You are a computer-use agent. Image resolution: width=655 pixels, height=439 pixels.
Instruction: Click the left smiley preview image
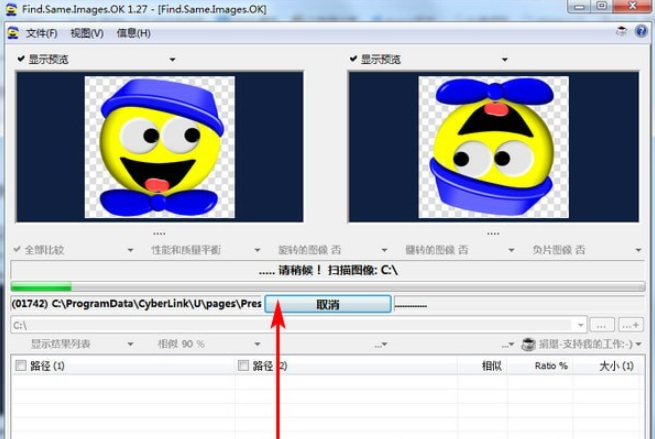coord(160,147)
